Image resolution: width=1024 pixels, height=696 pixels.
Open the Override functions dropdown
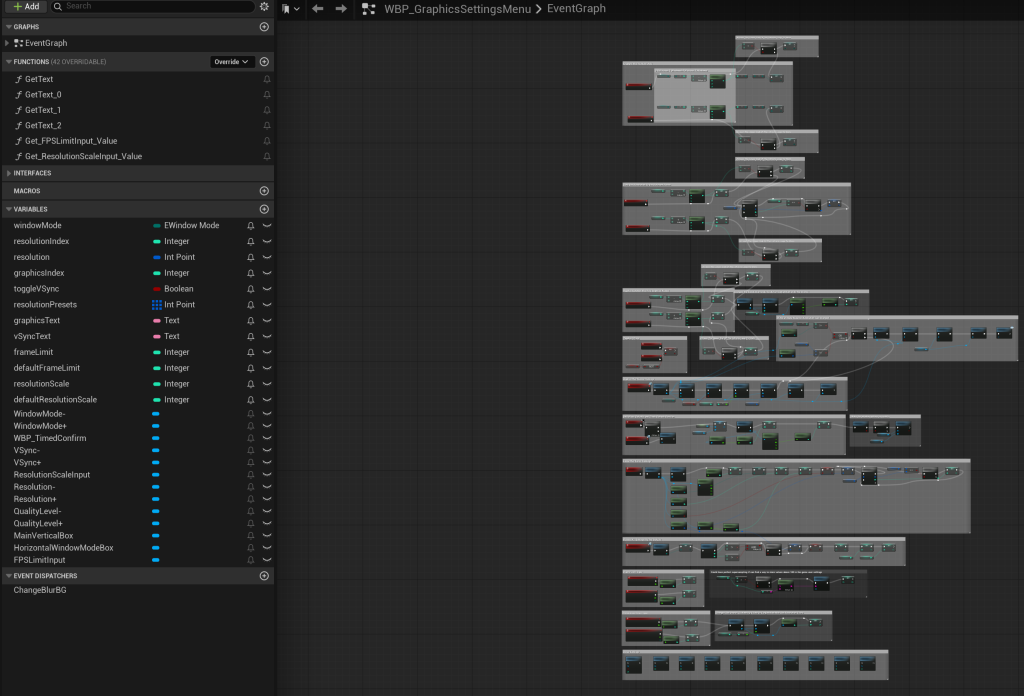(x=231, y=61)
